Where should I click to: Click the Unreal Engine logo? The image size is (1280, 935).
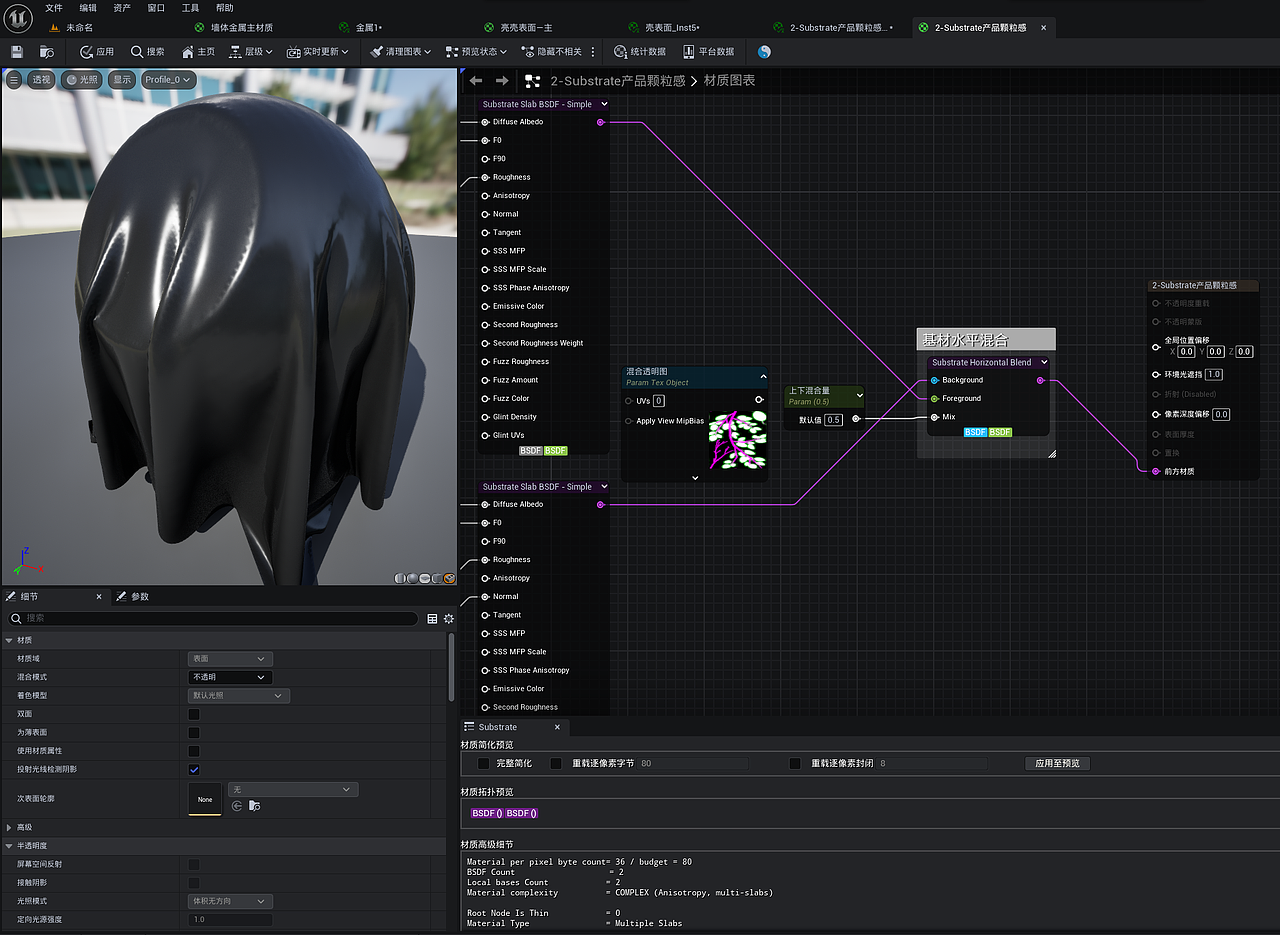pos(19,18)
